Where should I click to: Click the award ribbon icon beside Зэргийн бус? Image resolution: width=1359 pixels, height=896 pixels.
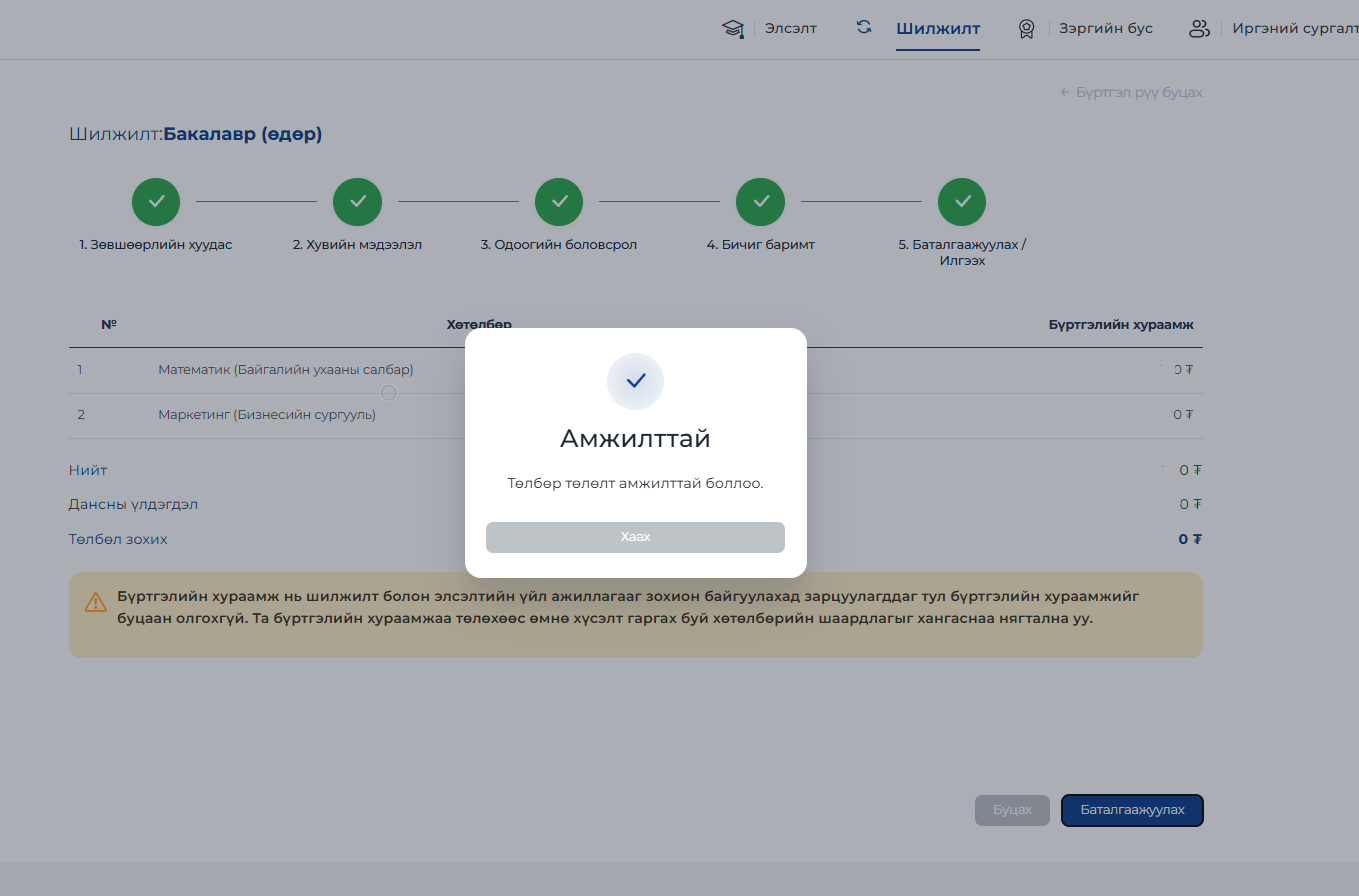click(x=1026, y=29)
